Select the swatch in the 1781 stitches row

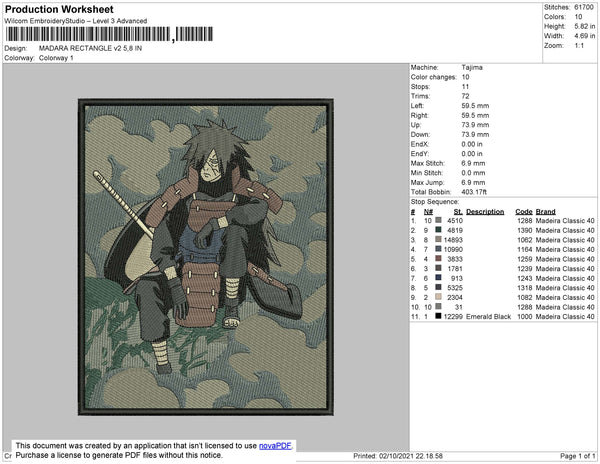[x=438, y=268]
